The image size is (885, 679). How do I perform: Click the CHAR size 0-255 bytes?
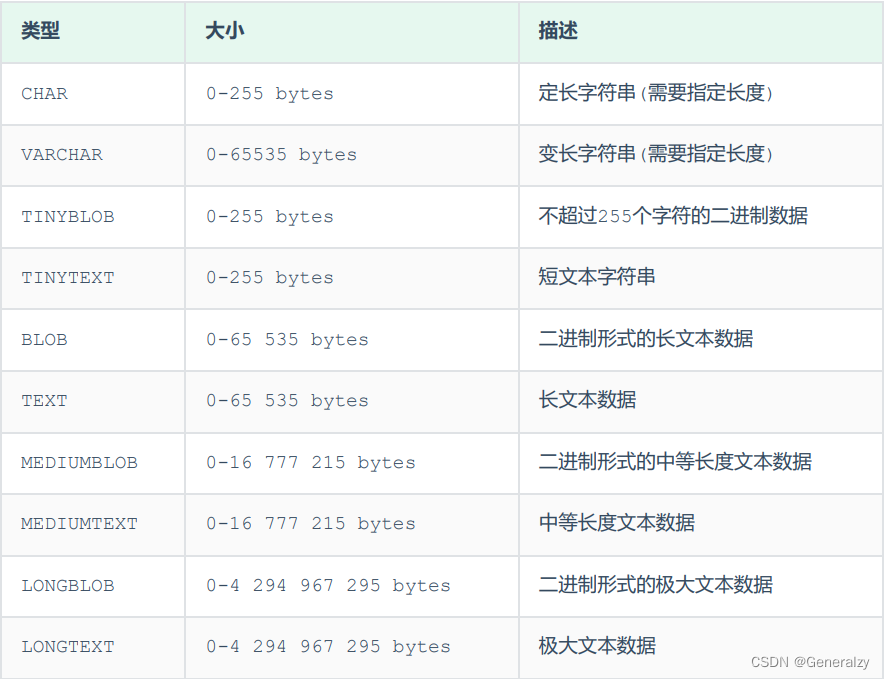270,94
